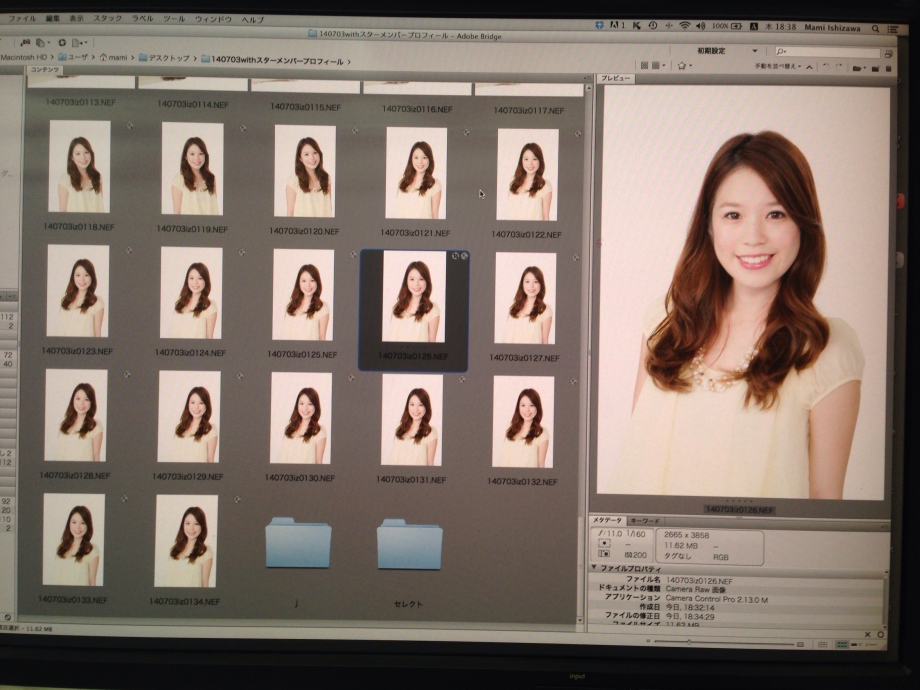This screenshot has height=690, width=920.
Task: Expand the star filter dropdown arrow
Action: pyautogui.click(x=691, y=66)
